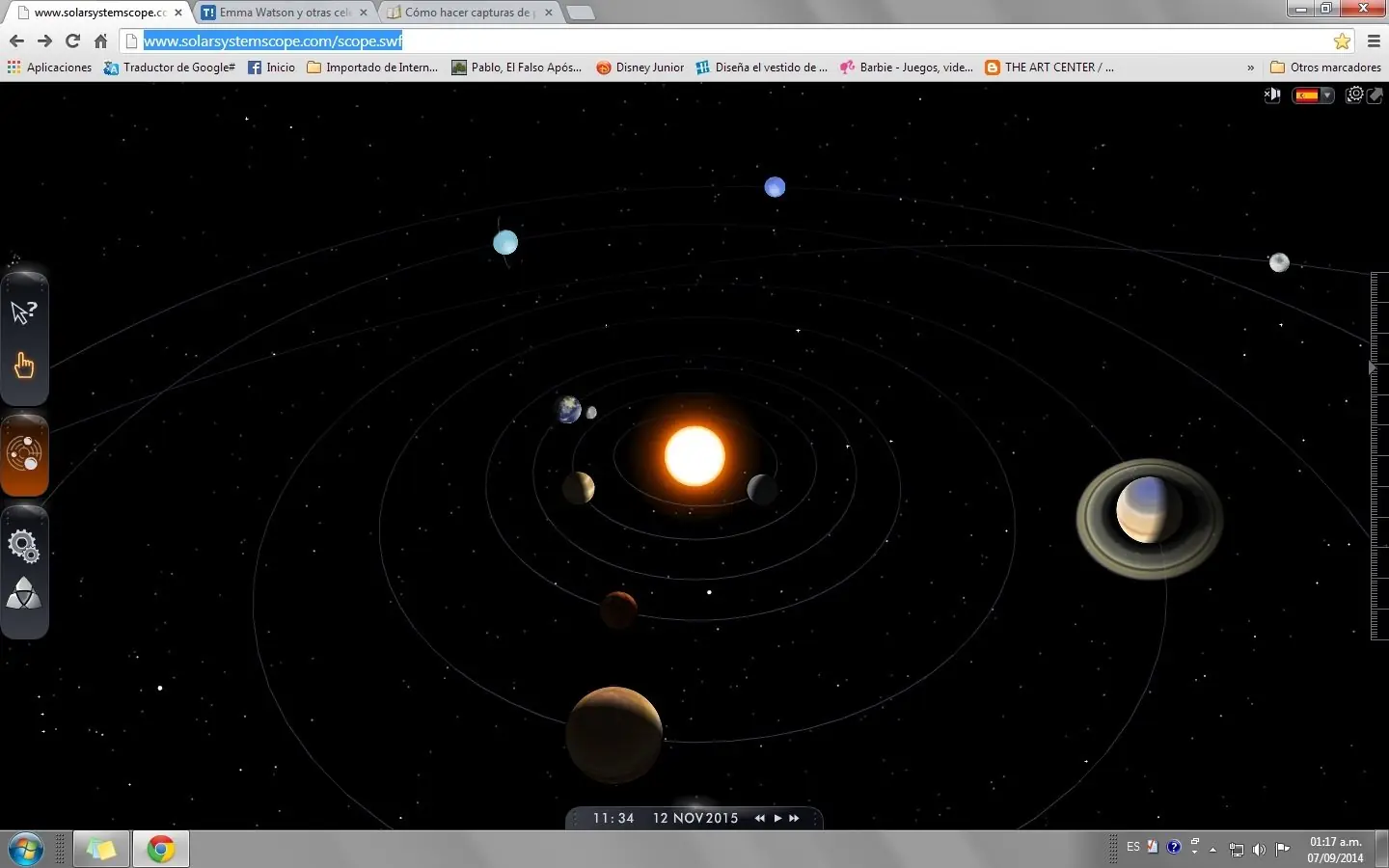Select planet Earth
This screenshot has width=1389, height=868.
point(569,410)
